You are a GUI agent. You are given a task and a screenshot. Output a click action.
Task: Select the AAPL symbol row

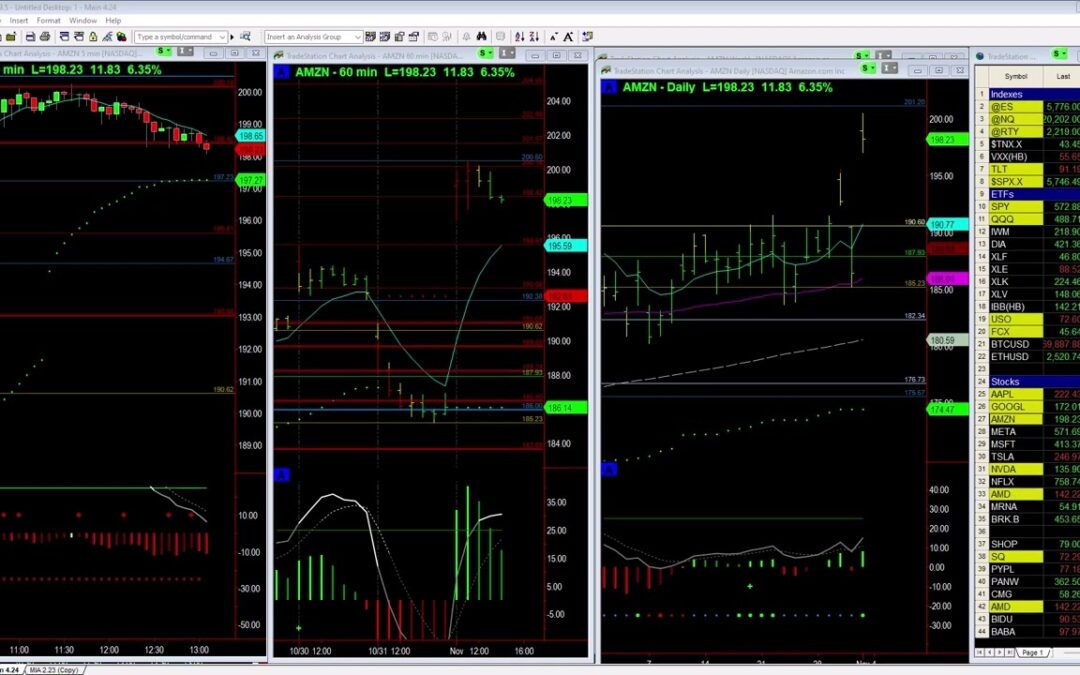(1015, 394)
